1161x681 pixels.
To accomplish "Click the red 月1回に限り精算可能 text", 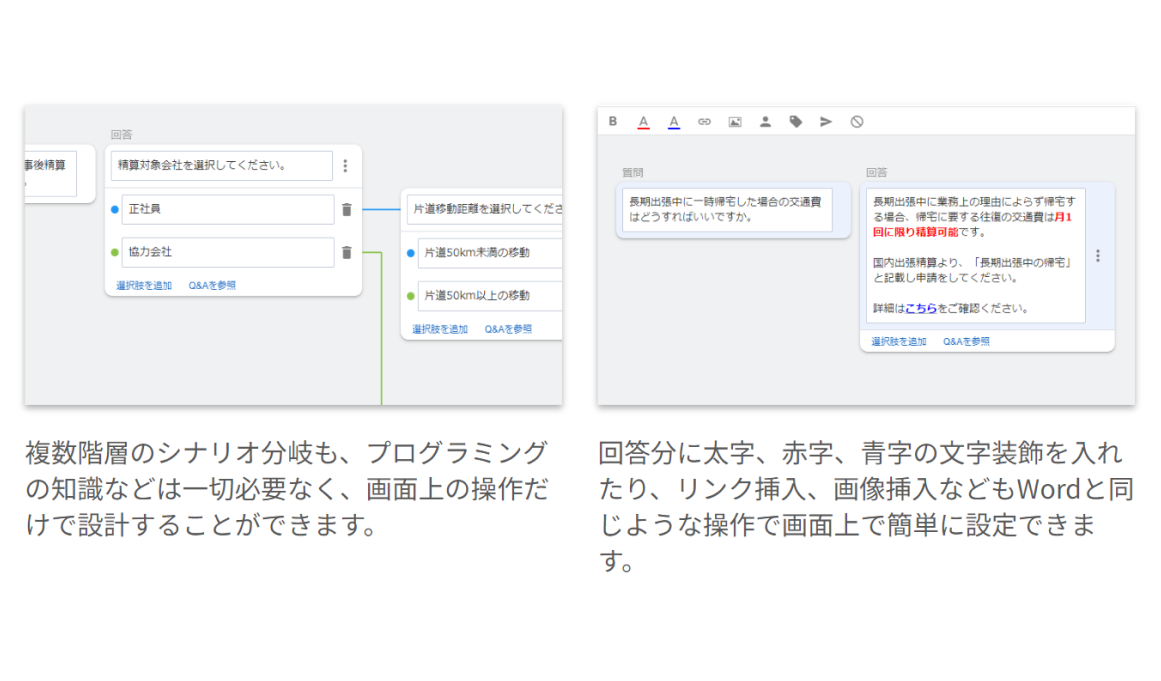I will pos(971,224).
